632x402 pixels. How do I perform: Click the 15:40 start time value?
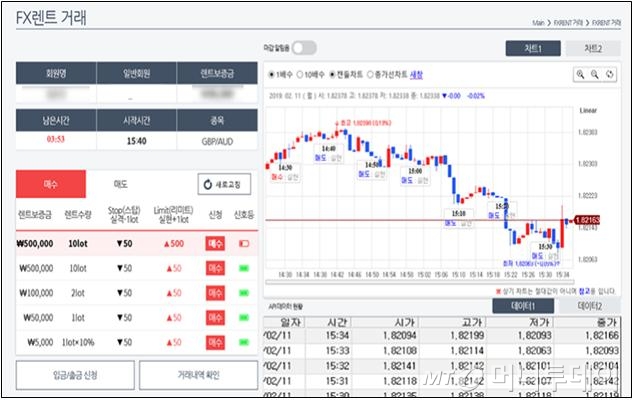coord(137,141)
